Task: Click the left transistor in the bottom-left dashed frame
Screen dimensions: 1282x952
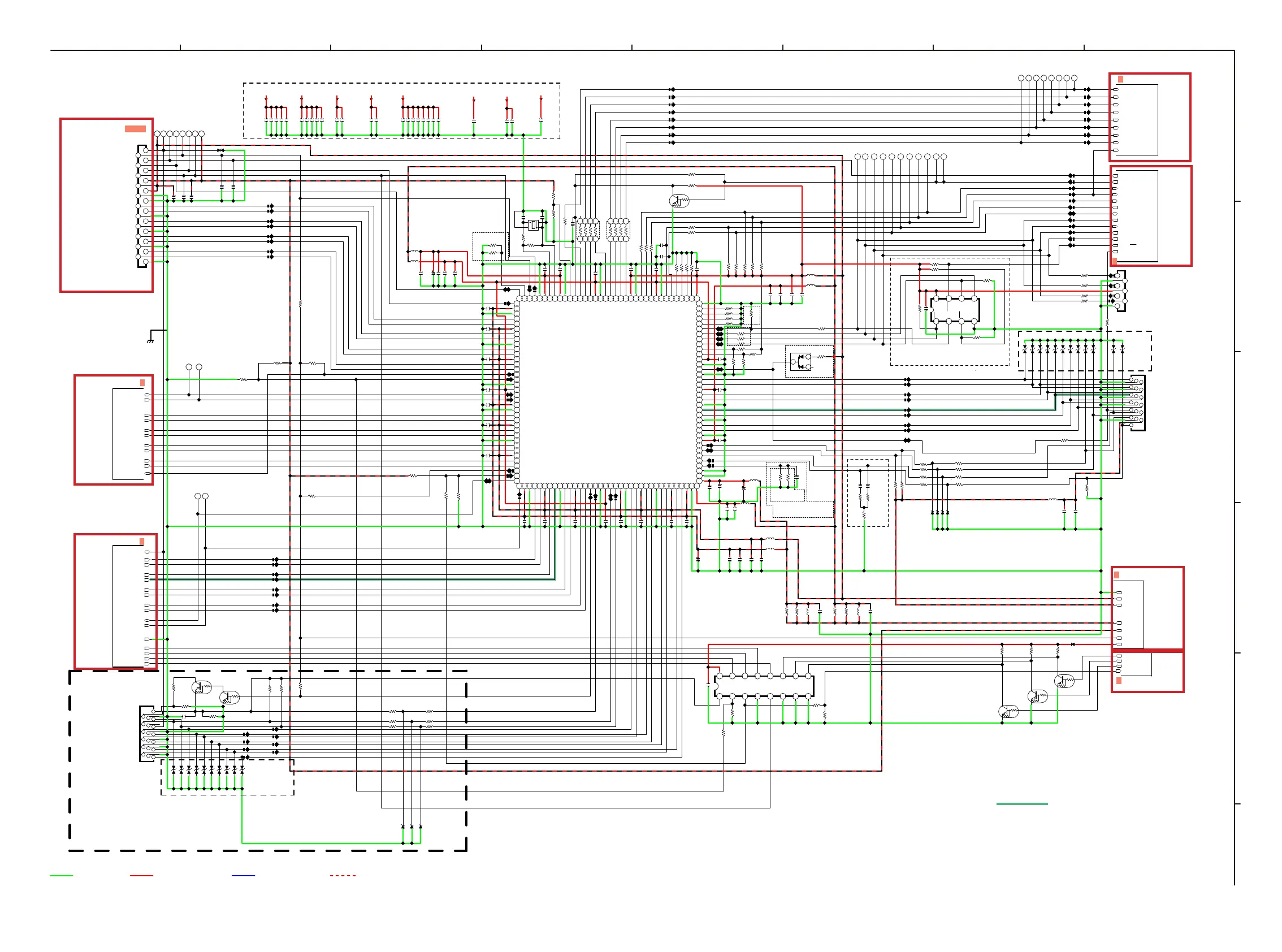Action: pos(202,687)
